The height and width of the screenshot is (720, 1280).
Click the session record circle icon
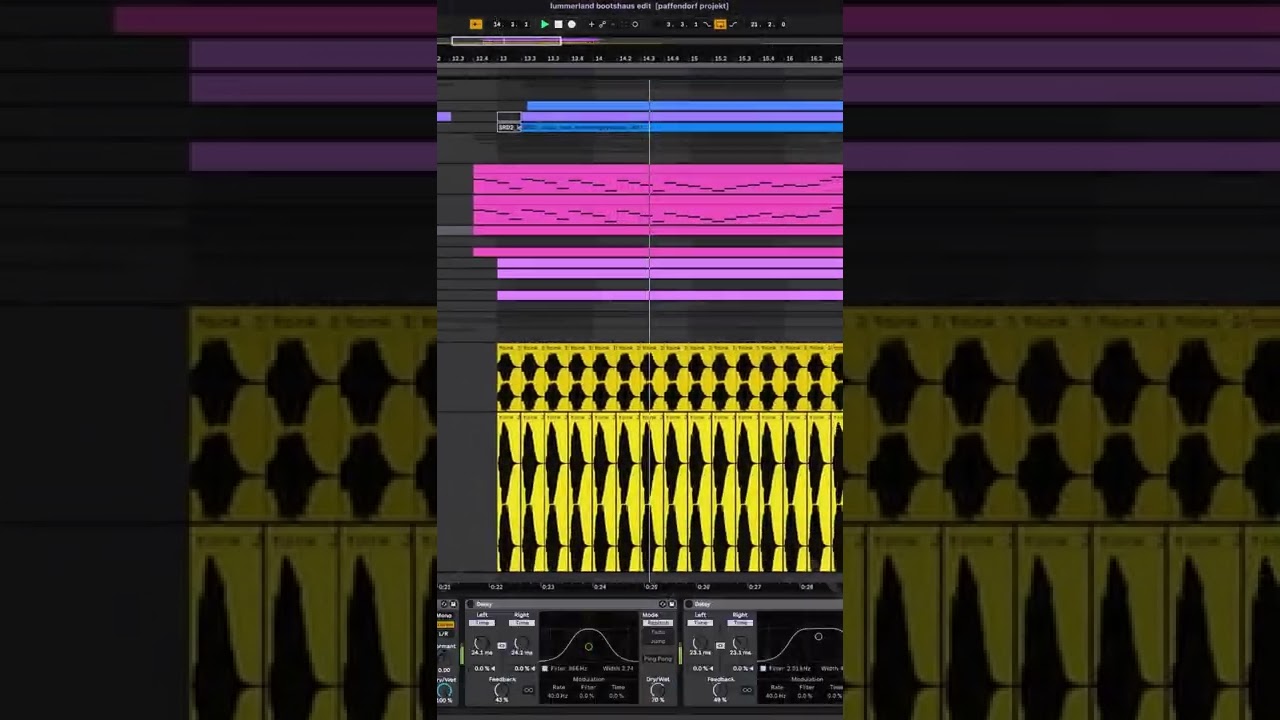point(635,24)
